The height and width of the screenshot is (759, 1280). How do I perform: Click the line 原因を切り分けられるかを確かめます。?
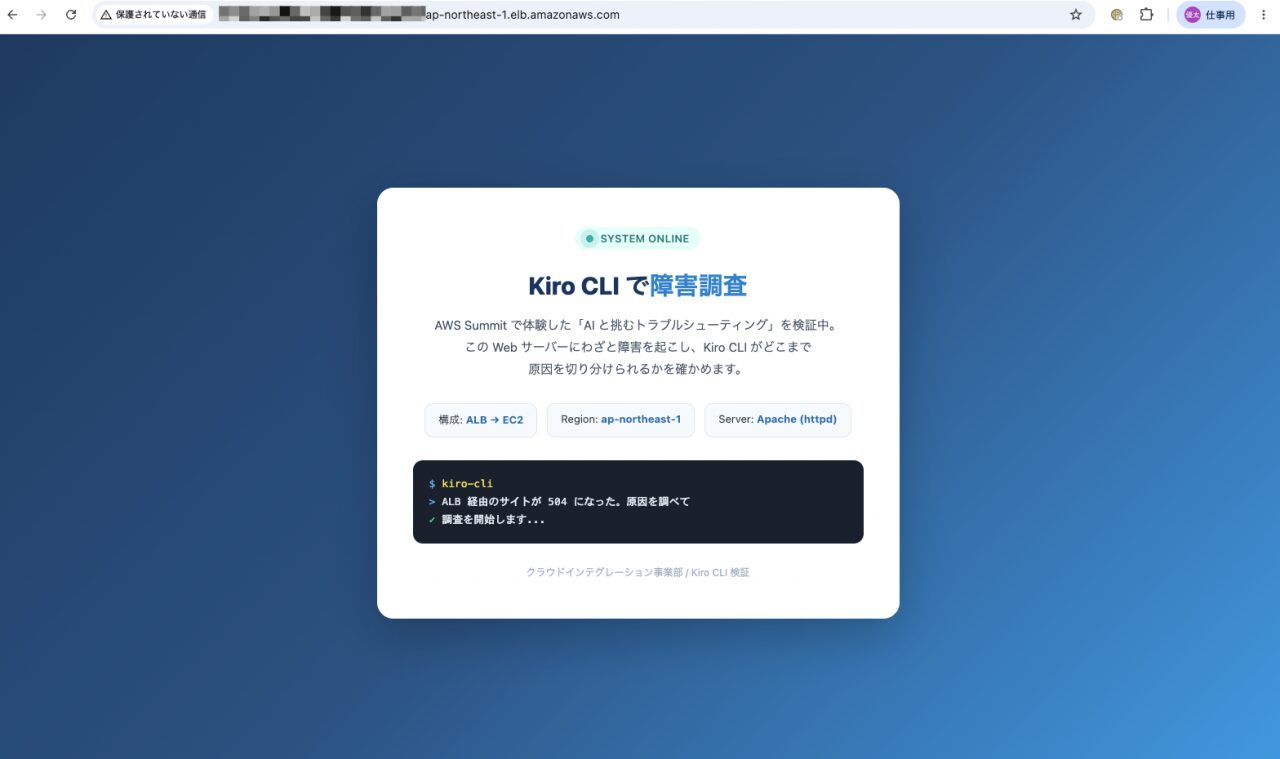click(638, 370)
